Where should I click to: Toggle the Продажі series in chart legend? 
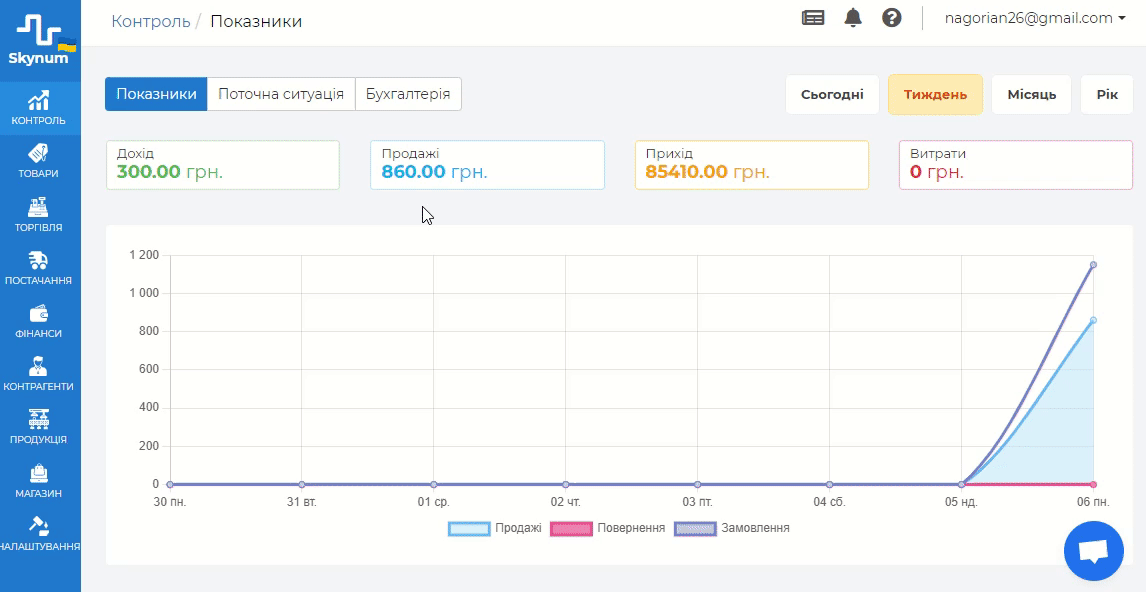pos(496,528)
